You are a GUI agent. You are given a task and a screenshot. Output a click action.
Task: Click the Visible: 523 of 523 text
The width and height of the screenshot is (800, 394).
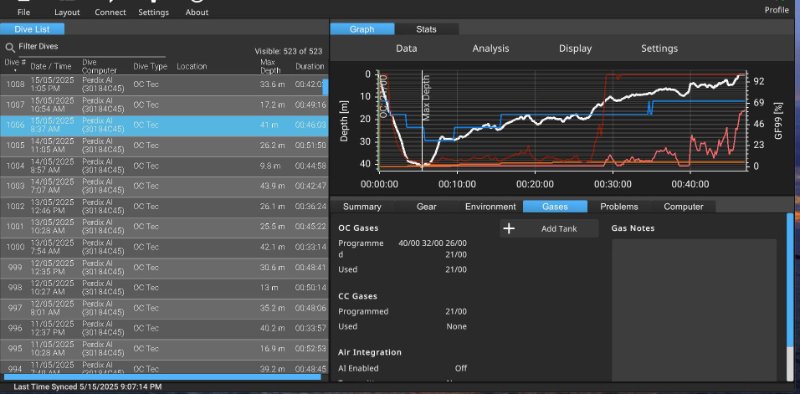click(x=288, y=52)
